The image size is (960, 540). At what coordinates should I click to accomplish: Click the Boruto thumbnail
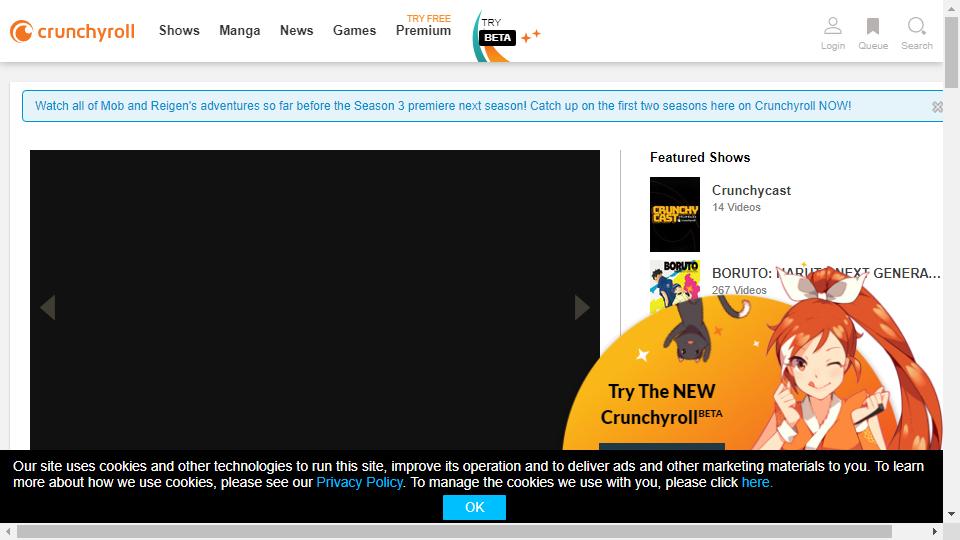(675, 285)
